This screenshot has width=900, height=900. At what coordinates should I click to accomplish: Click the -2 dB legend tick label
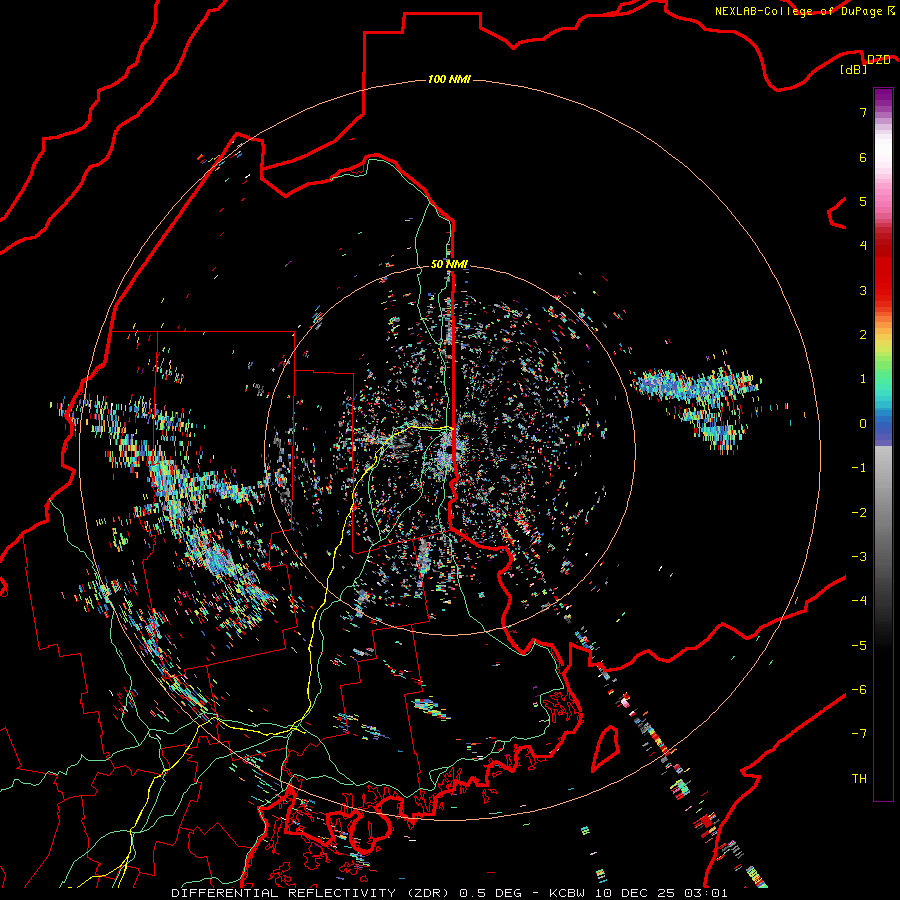[859, 513]
